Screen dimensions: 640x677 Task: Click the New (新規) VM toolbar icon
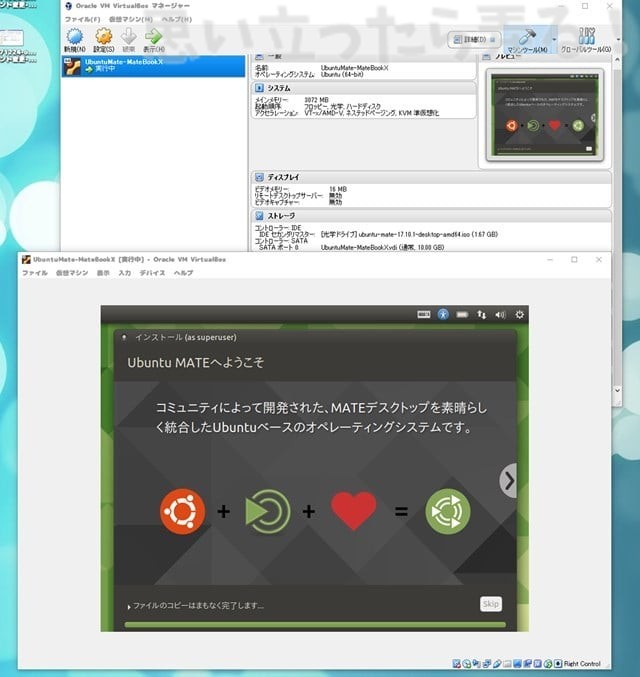tap(75, 37)
